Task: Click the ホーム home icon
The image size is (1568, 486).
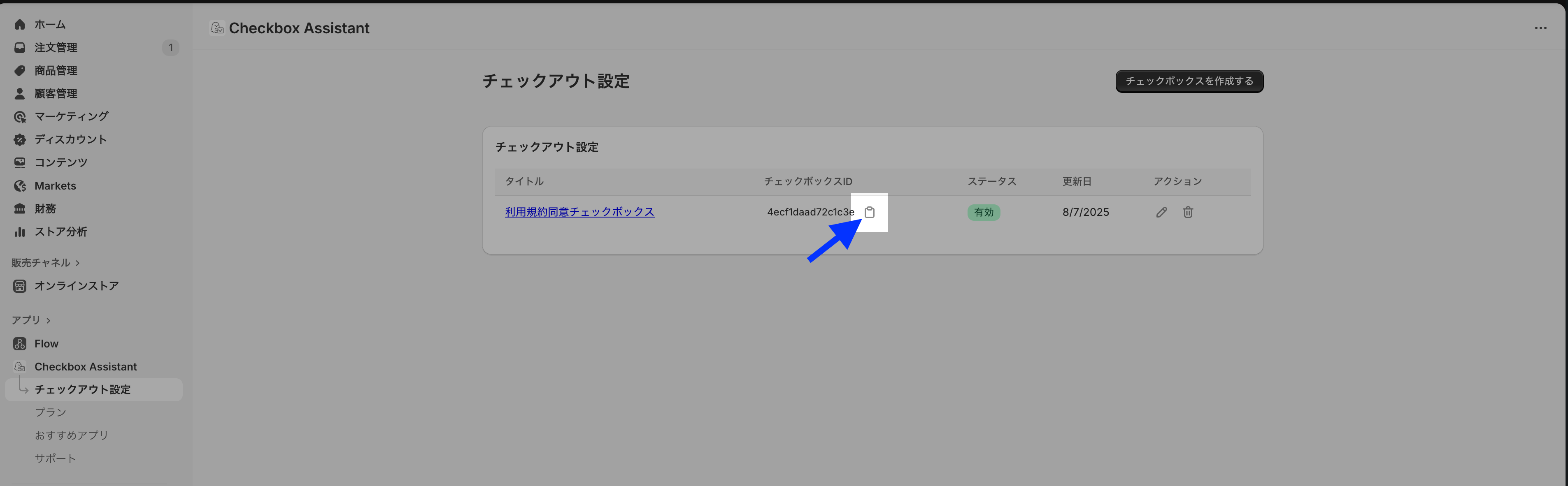Action: tap(19, 24)
